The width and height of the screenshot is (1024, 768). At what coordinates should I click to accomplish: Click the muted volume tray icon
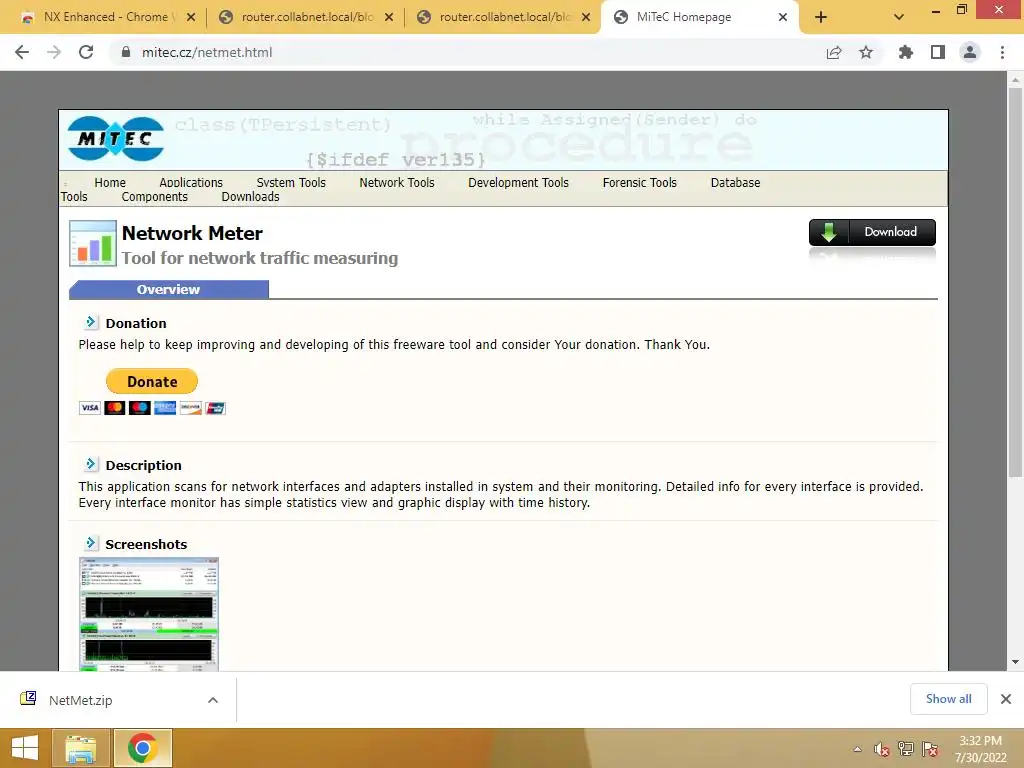[x=882, y=749]
